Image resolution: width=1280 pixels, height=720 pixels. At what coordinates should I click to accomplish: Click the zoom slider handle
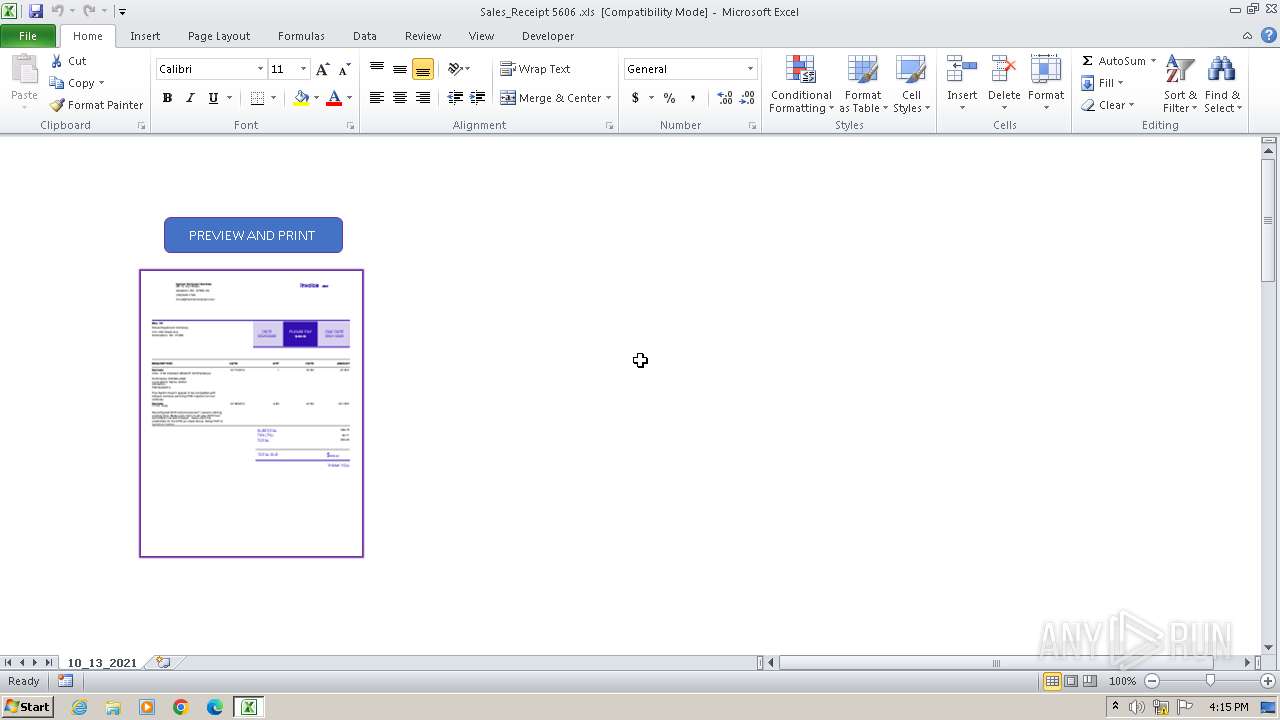pos(1210,681)
